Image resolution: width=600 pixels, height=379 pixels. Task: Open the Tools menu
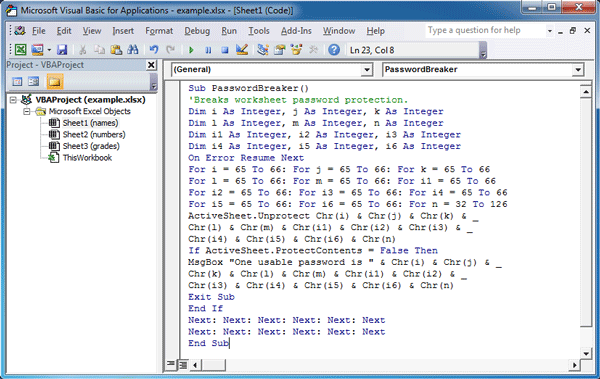[259, 31]
